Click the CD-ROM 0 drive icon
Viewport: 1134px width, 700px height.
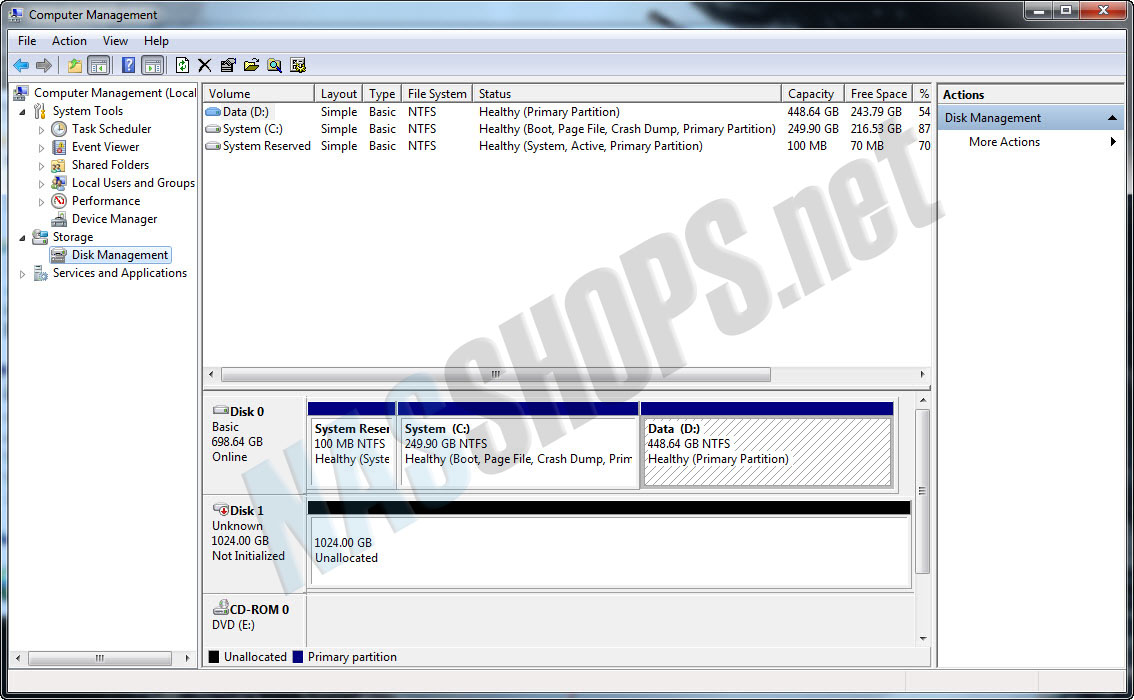pyautogui.click(x=221, y=607)
